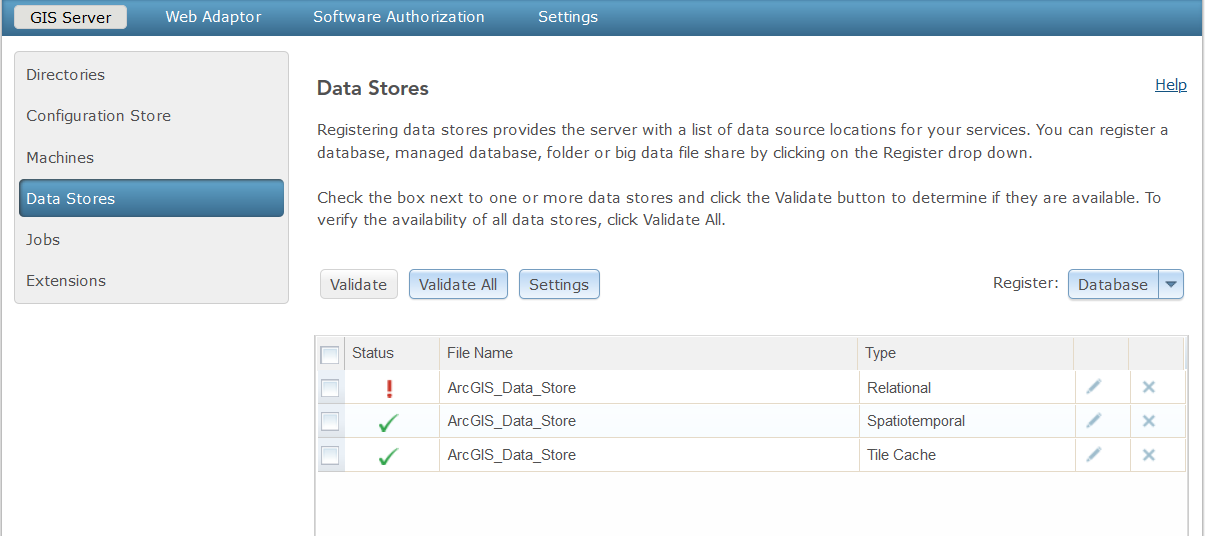Expand the Register dropdown arrow
The width and height of the screenshot is (1205, 536).
click(1171, 284)
